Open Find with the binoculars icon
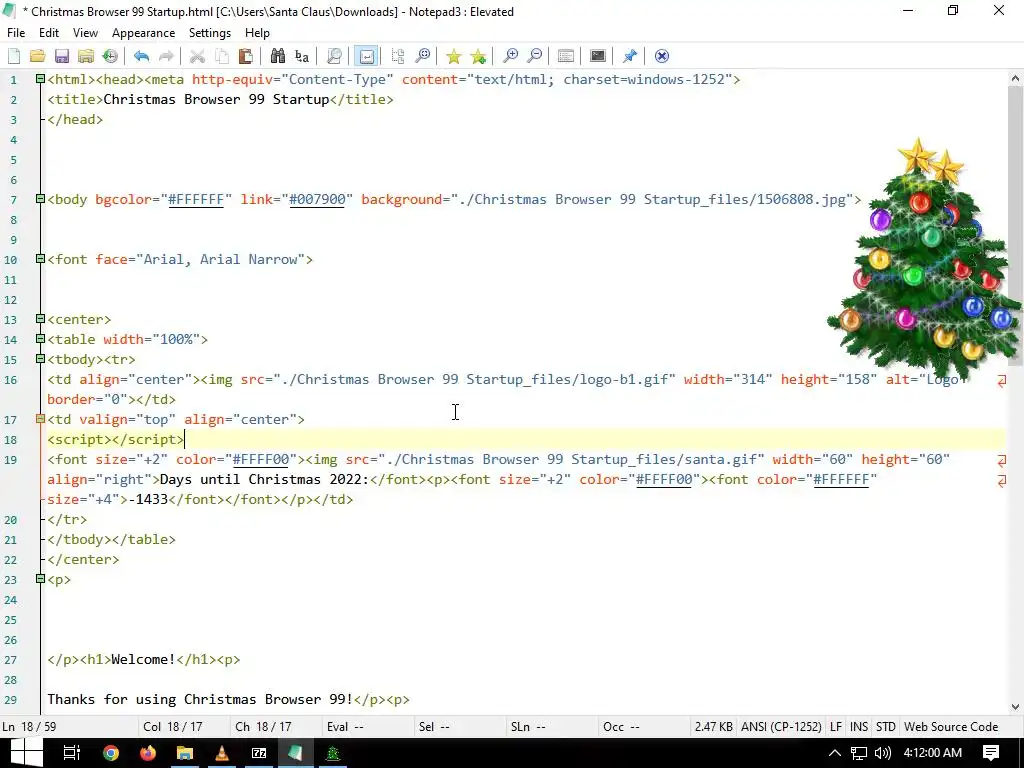 point(278,56)
